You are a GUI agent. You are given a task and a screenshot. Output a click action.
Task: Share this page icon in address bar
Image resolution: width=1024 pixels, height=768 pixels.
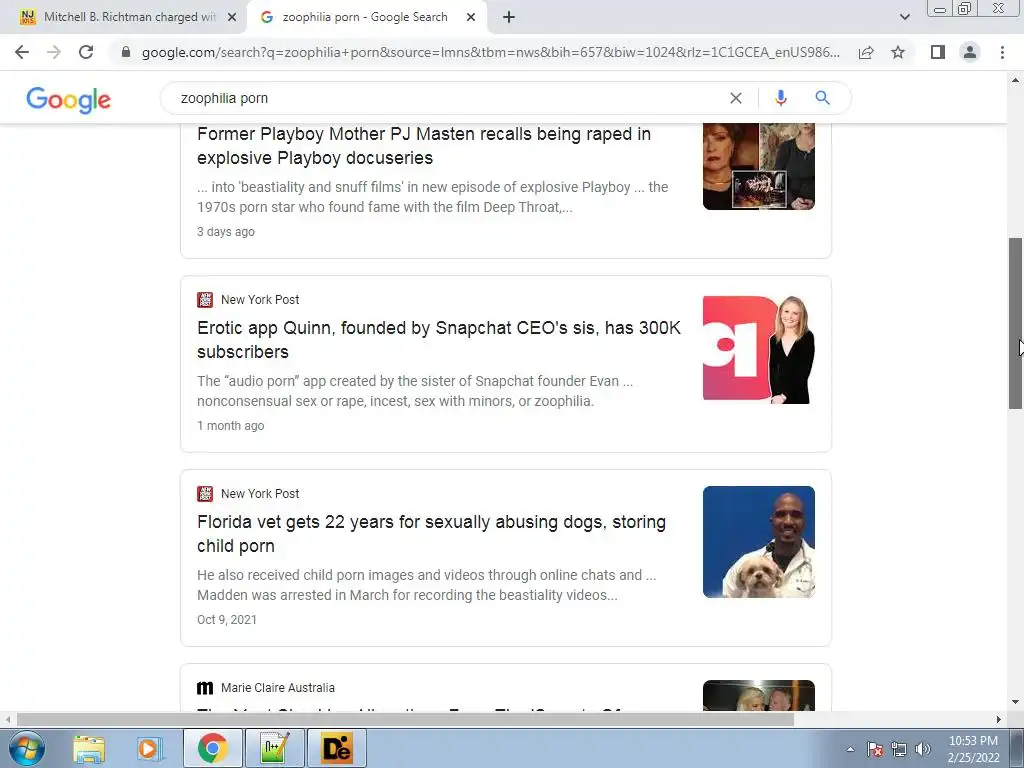[x=866, y=52]
